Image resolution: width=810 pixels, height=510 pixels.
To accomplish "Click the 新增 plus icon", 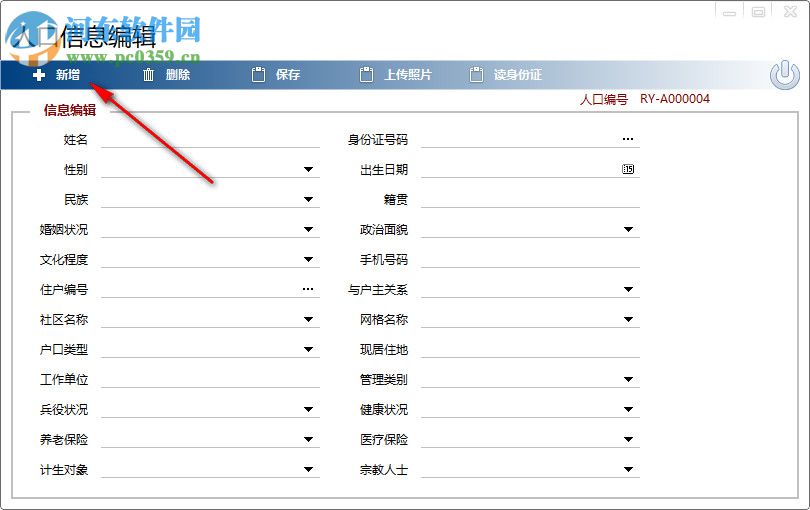I will (39, 75).
